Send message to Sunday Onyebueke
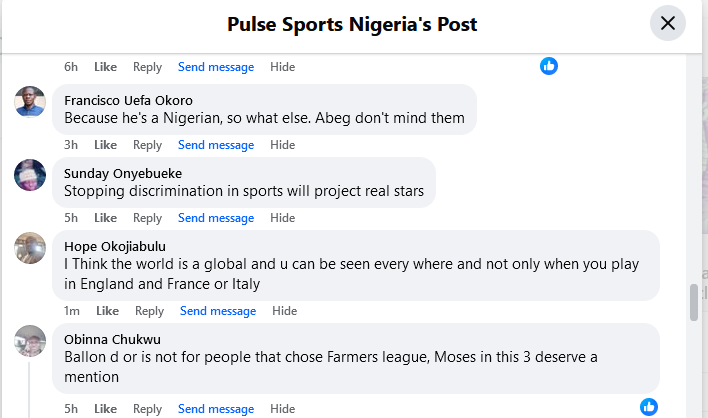The image size is (708, 418). click(x=216, y=218)
